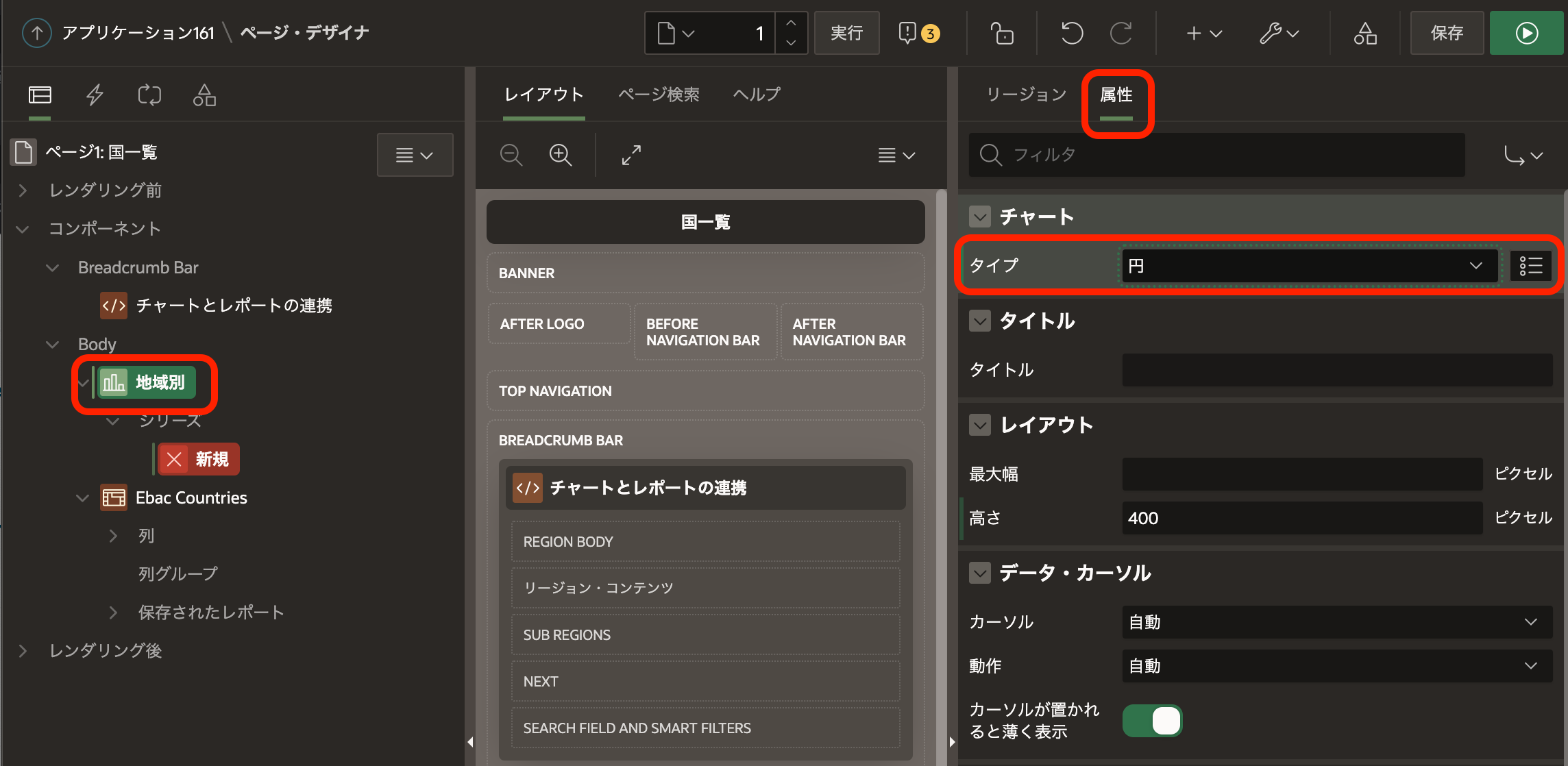
Task: Open the ページ検索 tab
Action: coord(659,95)
